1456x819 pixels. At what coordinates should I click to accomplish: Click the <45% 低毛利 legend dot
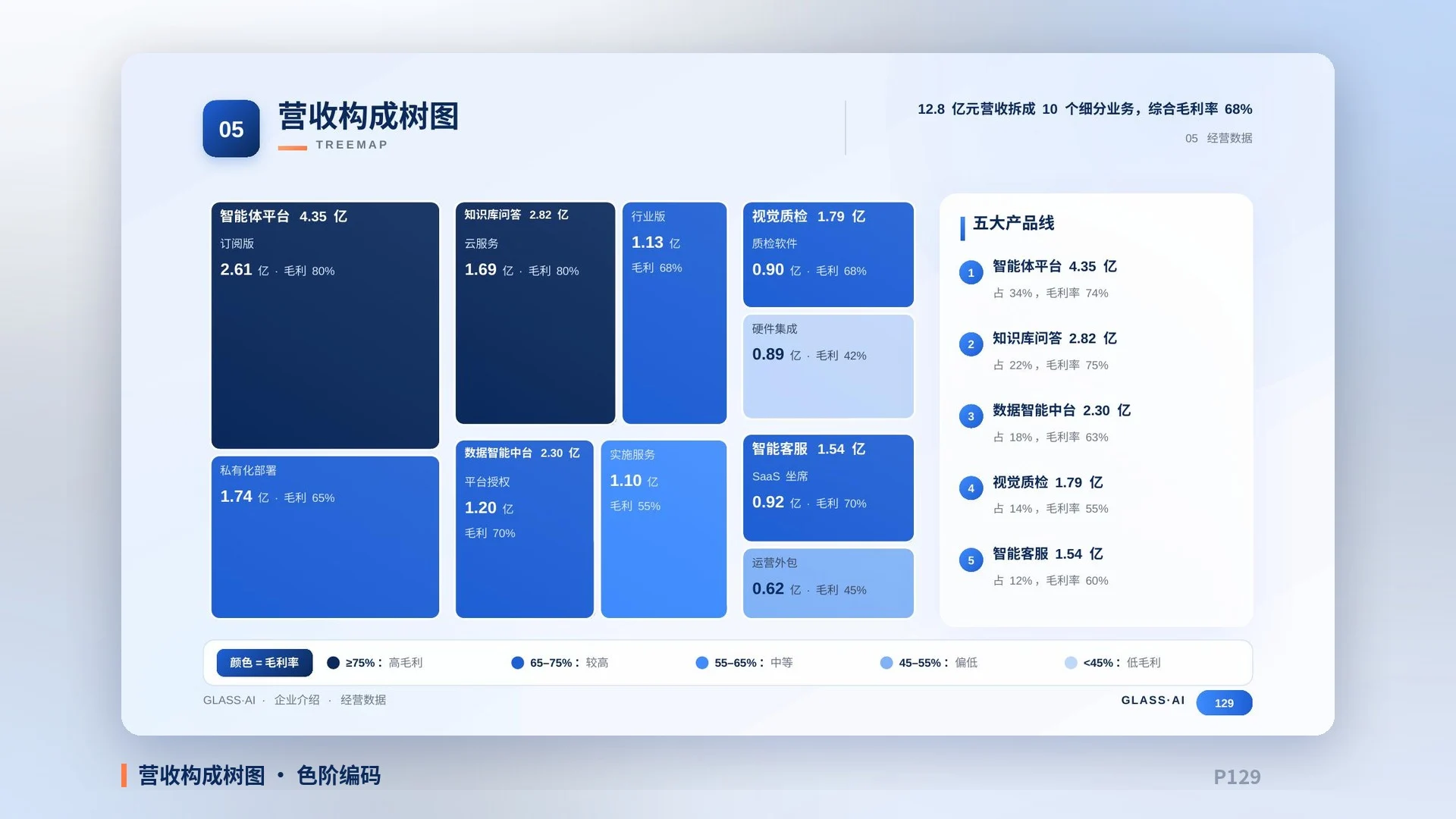click(x=1071, y=663)
